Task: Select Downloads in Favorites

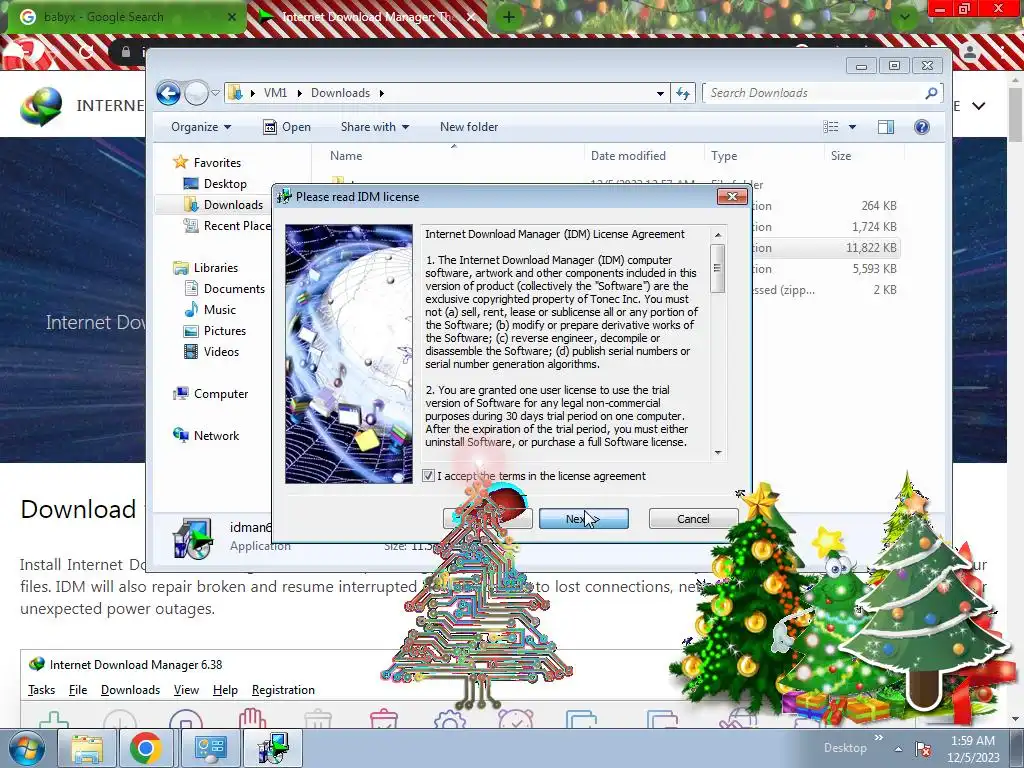Action: click(224, 204)
